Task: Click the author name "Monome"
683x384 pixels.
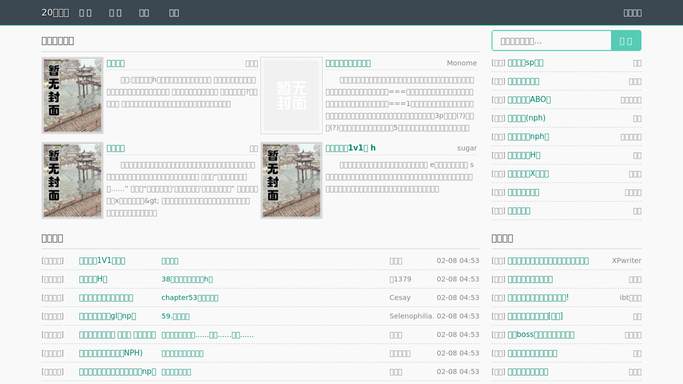Action: [461, 63]
